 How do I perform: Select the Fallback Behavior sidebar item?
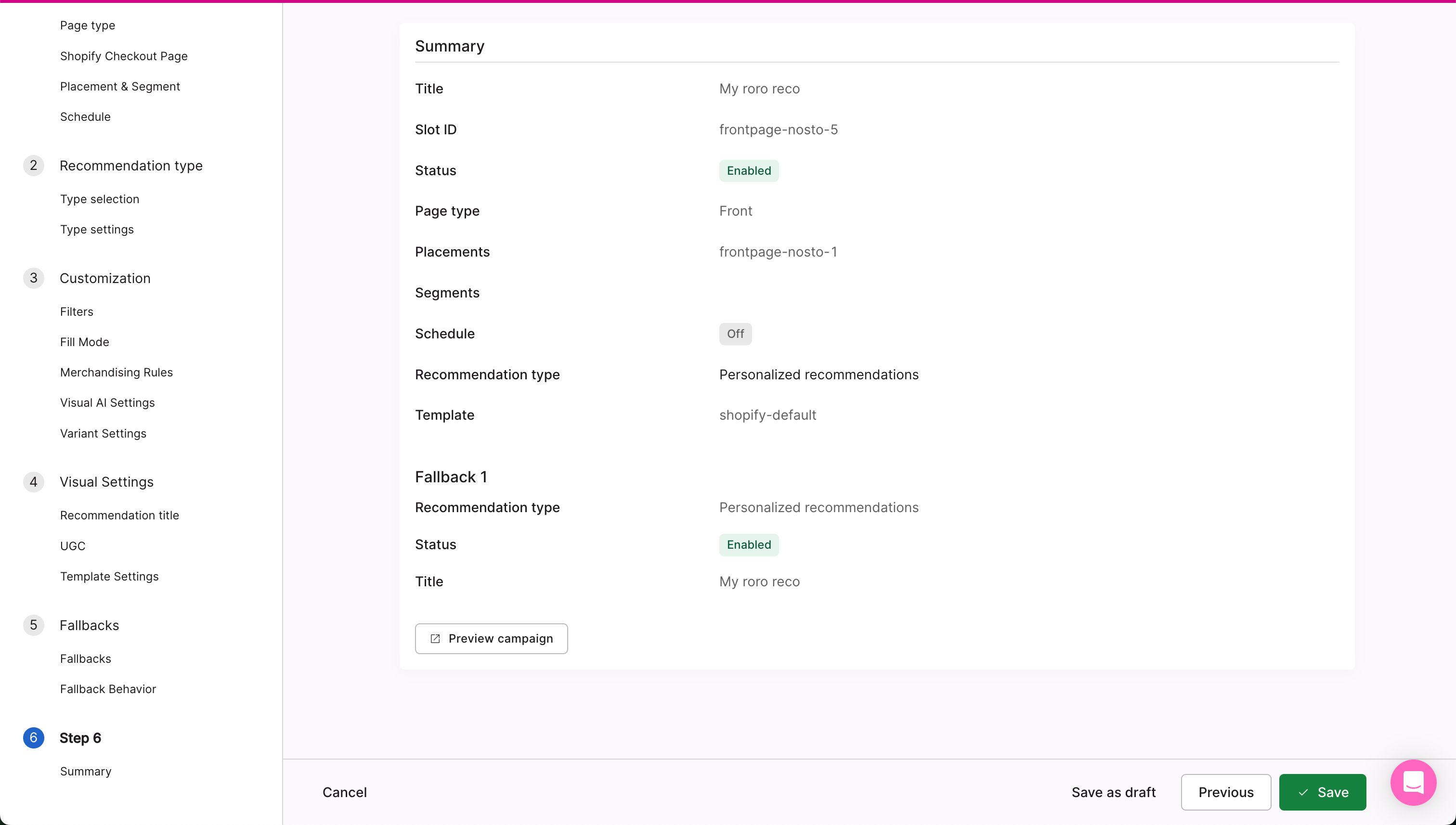pyautogui.click(x=108, y=689)
